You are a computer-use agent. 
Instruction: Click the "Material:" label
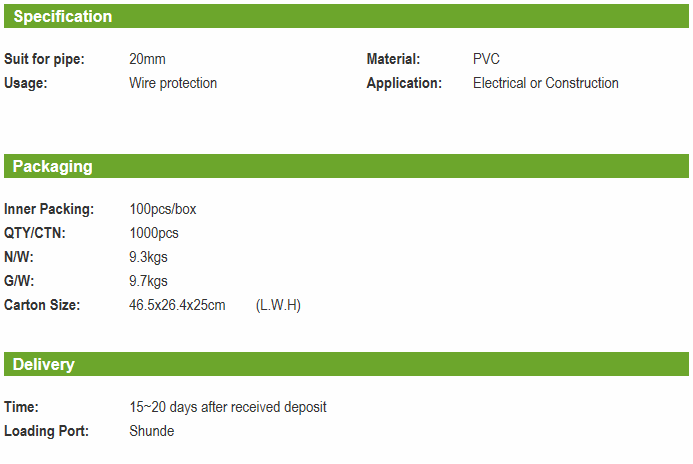coord(393,59)
